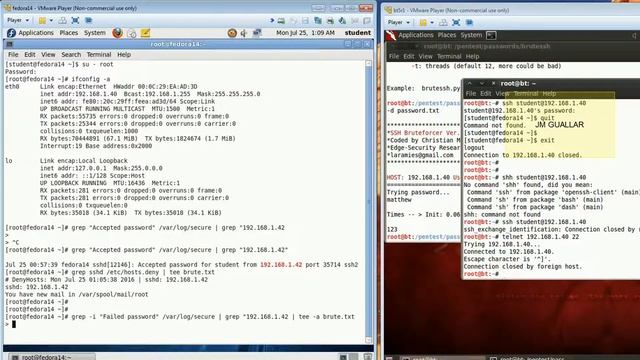
Task: Enter full screen in fedora14 VMware toolbar
Action: [x=75, y=20]
